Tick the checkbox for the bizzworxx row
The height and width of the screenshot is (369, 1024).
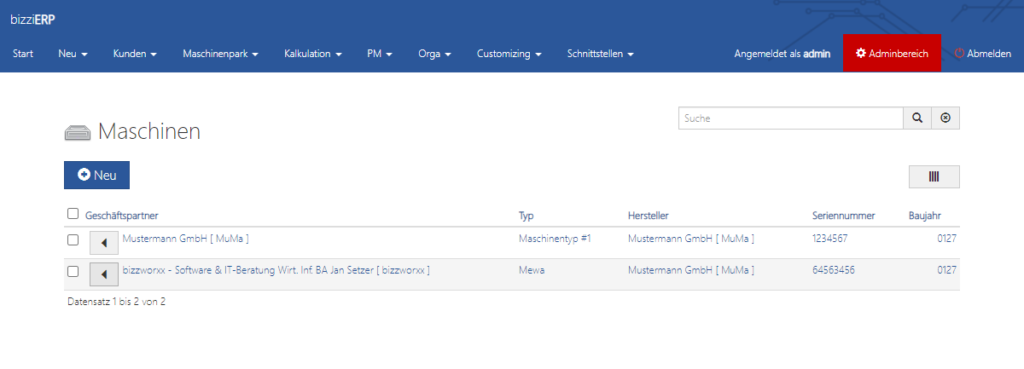73,271
